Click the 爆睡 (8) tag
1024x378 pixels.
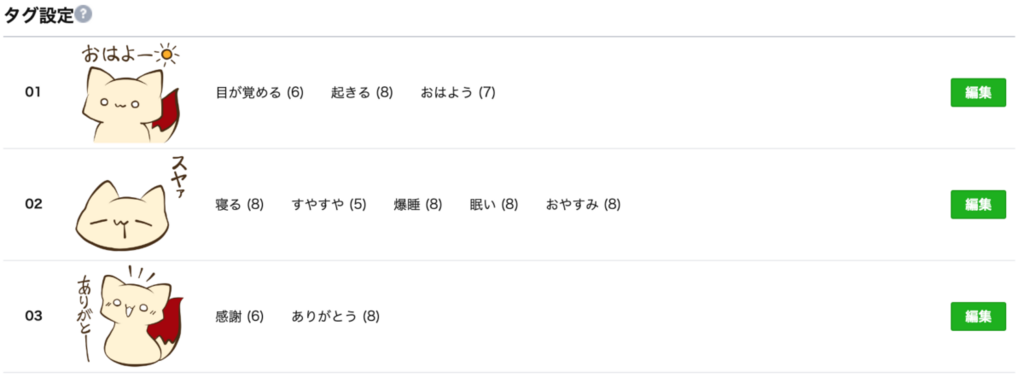[418, 205]
